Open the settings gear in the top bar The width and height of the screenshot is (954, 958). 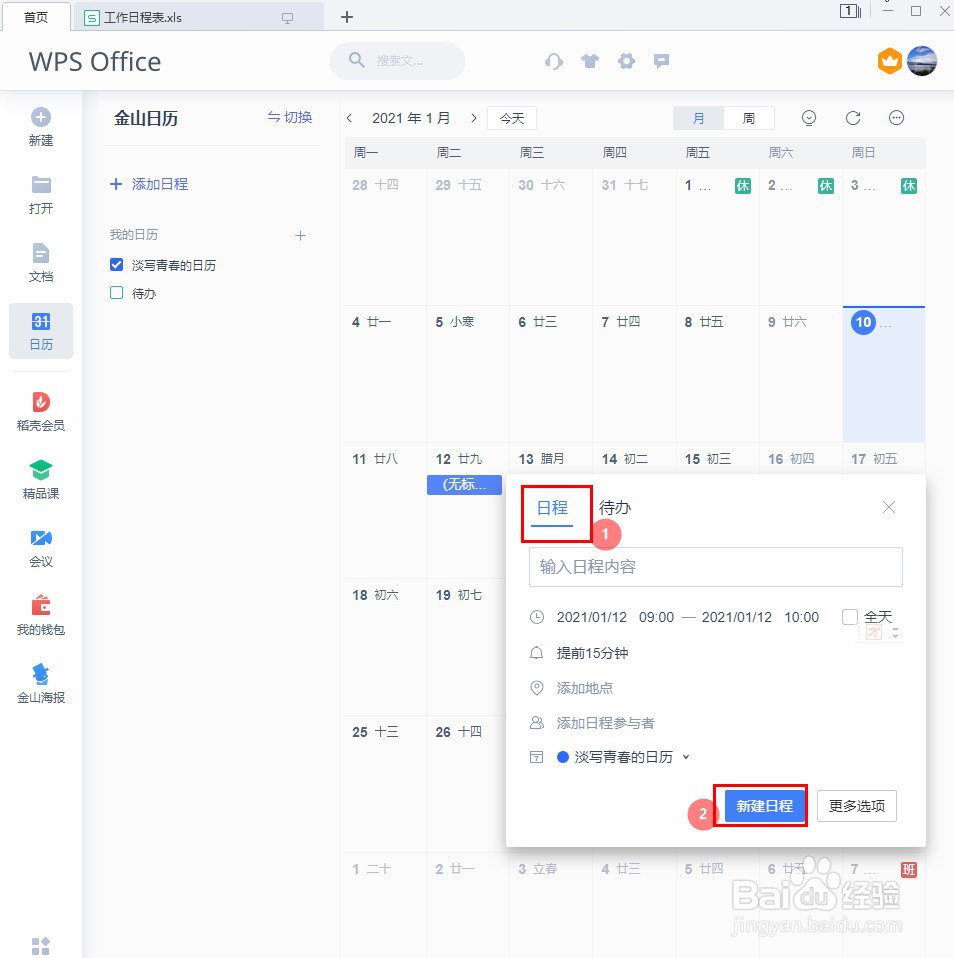(x=626, y=61)
